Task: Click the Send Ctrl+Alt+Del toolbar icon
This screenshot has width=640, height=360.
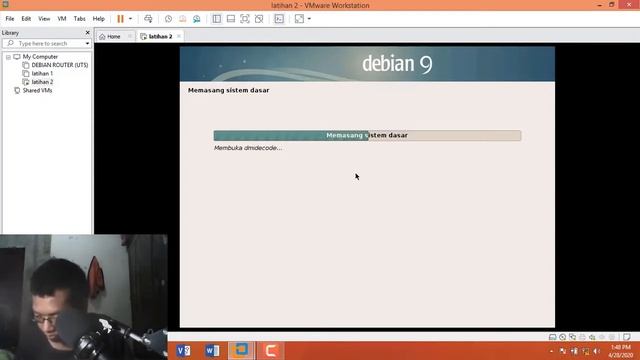Action: (x=148, y=19)
